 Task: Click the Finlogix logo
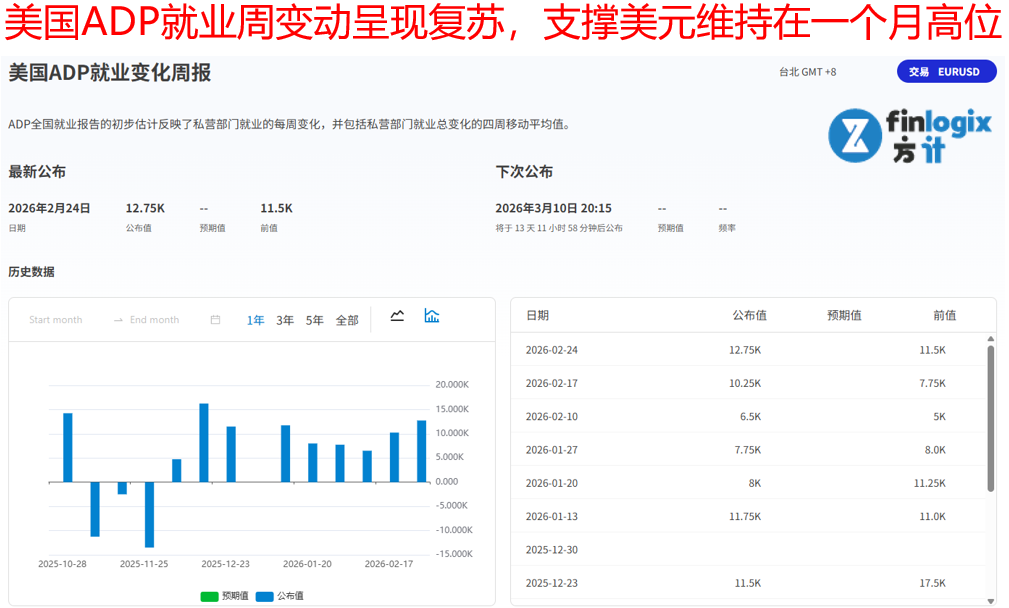point(909,136)
